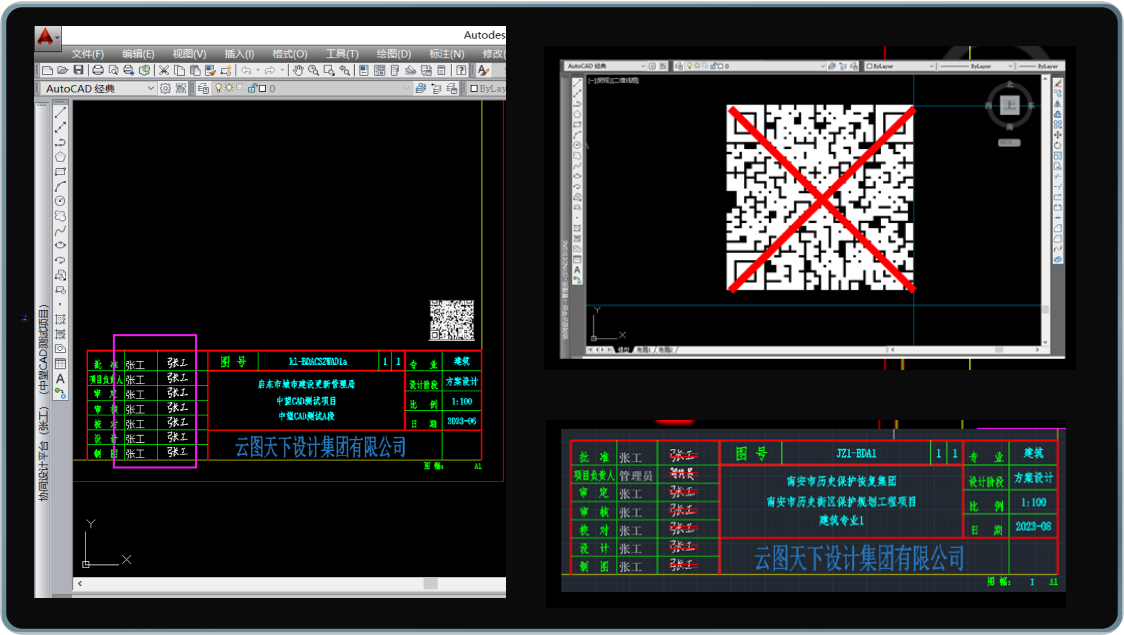
Task: Click the ByLayer color swatch in left window
Action: point(474,89)
